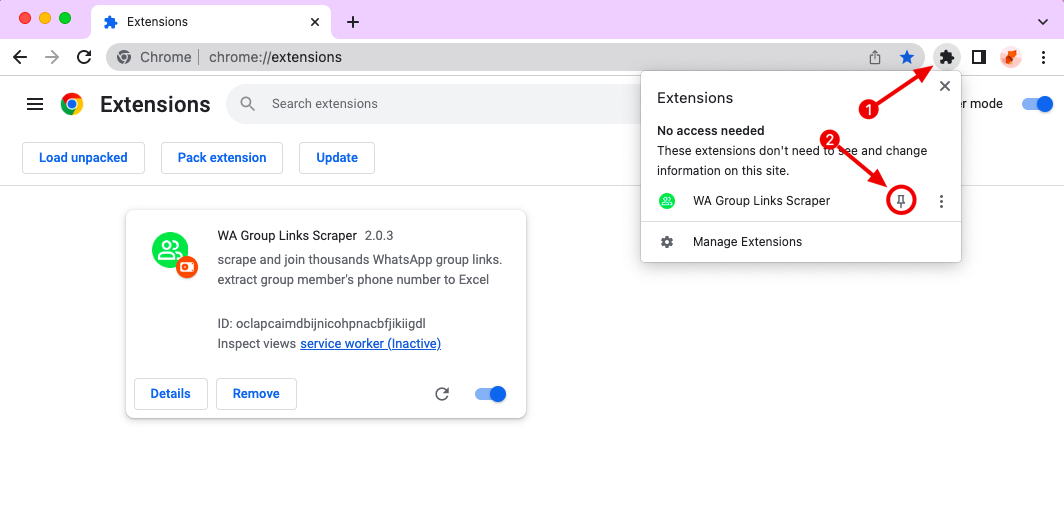Click the magnifier icon in the search extensions box
Screen dimensions: 1064x507
point(248,104)
